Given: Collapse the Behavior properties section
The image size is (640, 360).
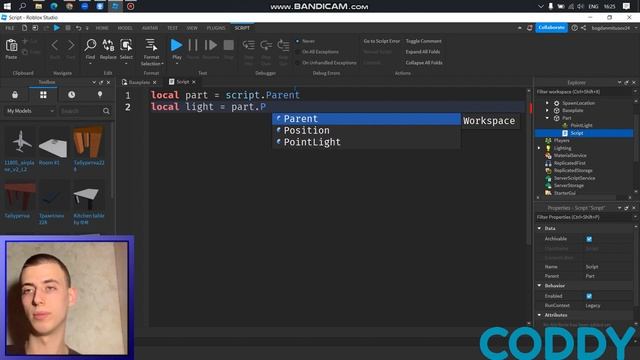Looking at the screenshot, I should (539, 285).
